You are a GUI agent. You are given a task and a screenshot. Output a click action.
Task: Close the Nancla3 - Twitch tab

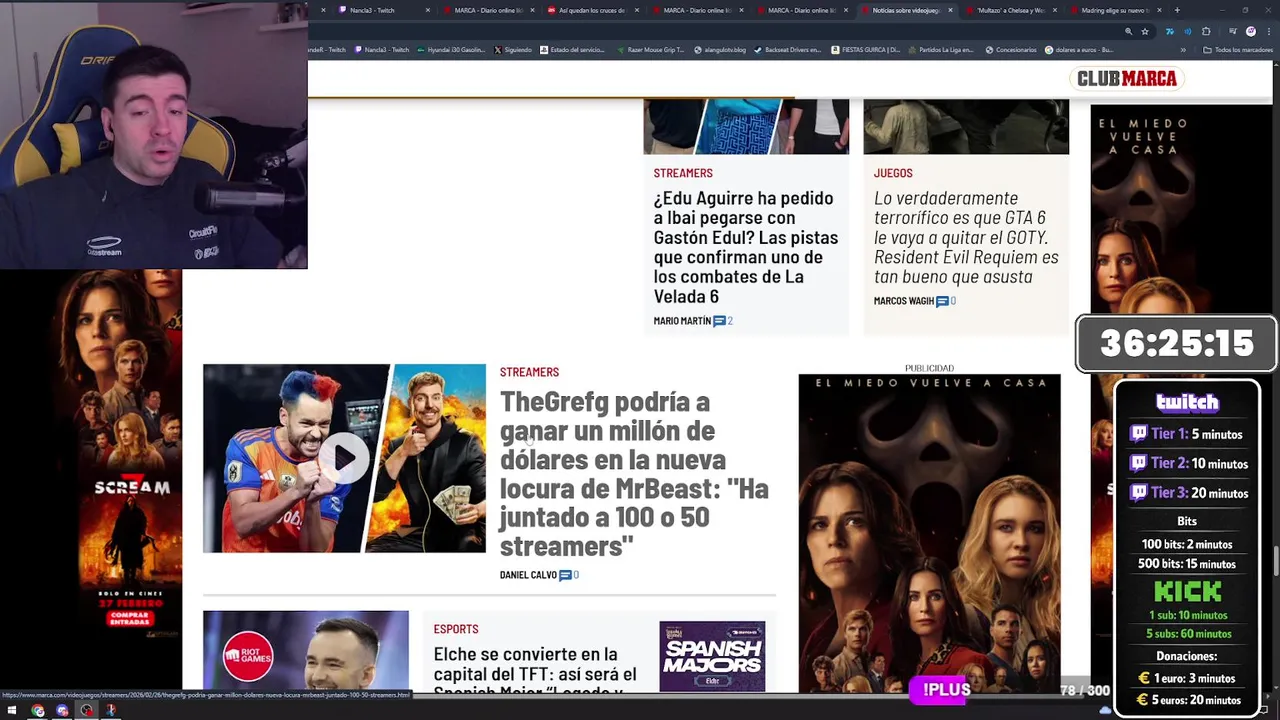pos(427,10)
